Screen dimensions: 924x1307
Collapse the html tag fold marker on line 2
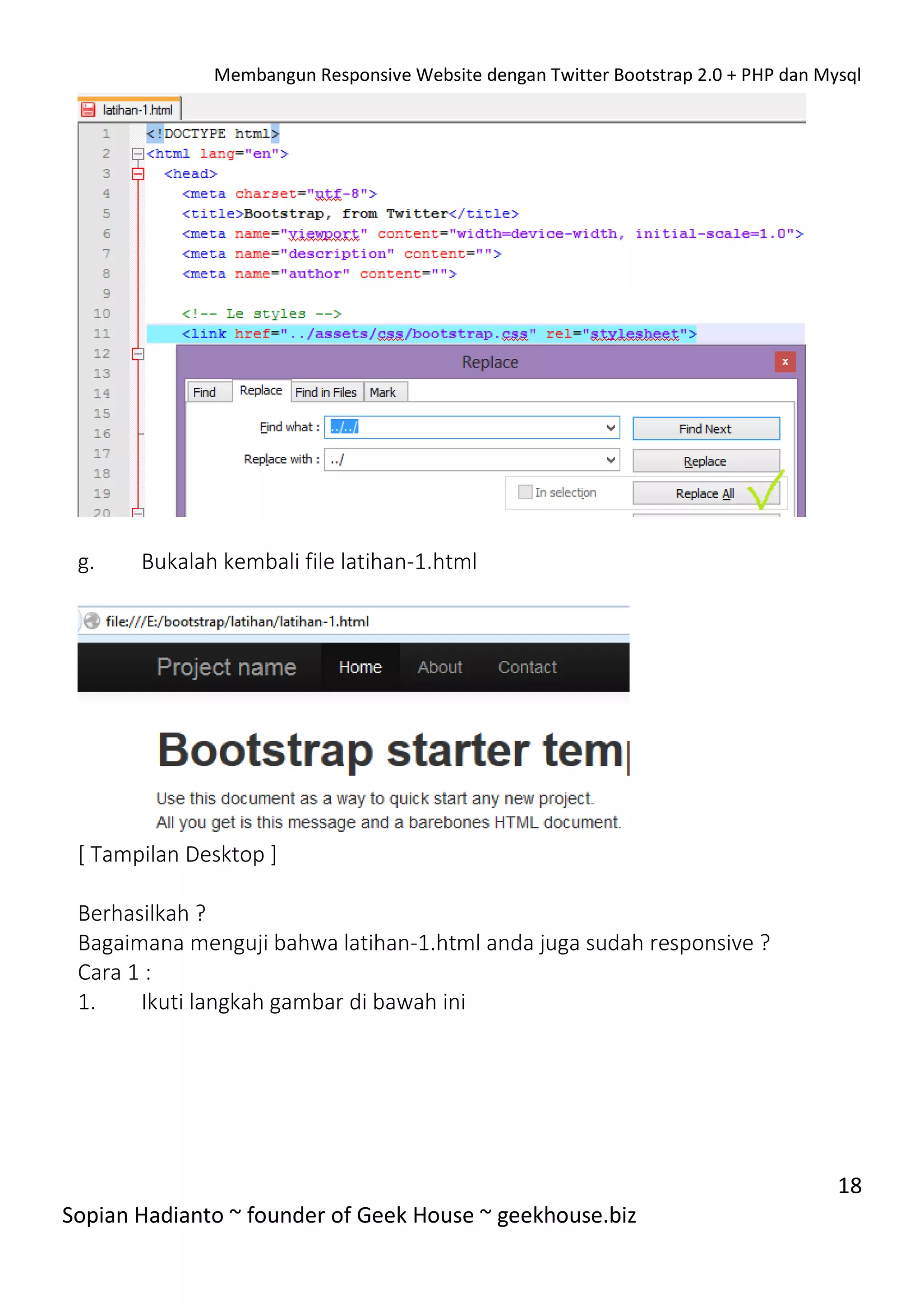137,154
